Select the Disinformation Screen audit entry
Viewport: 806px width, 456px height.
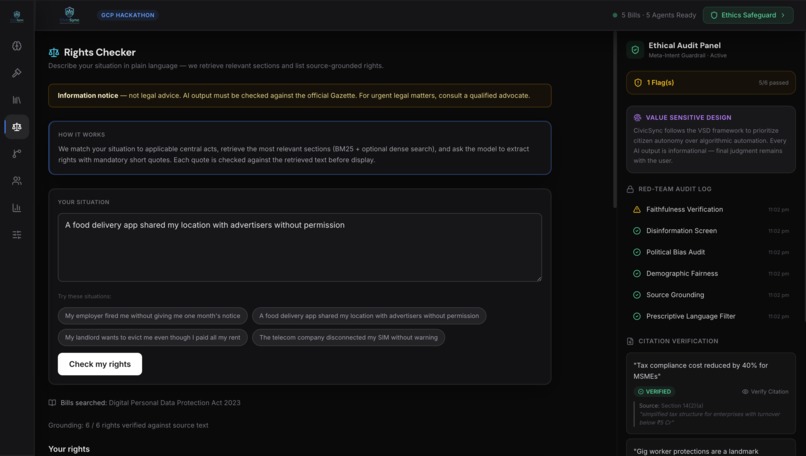(x=710, y=231)
